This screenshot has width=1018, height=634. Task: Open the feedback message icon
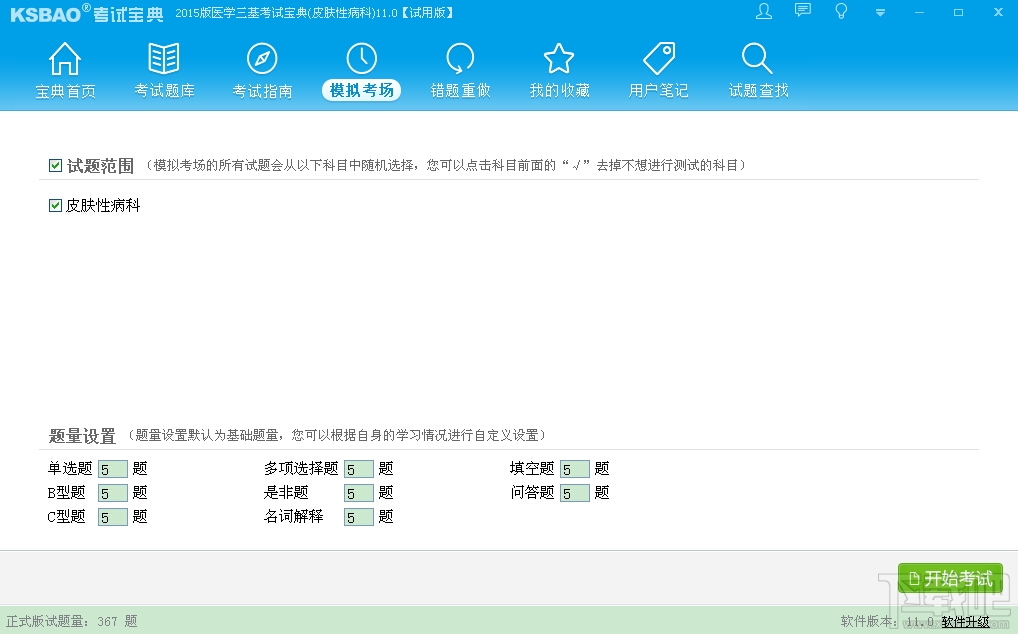[x=803, y=11]
